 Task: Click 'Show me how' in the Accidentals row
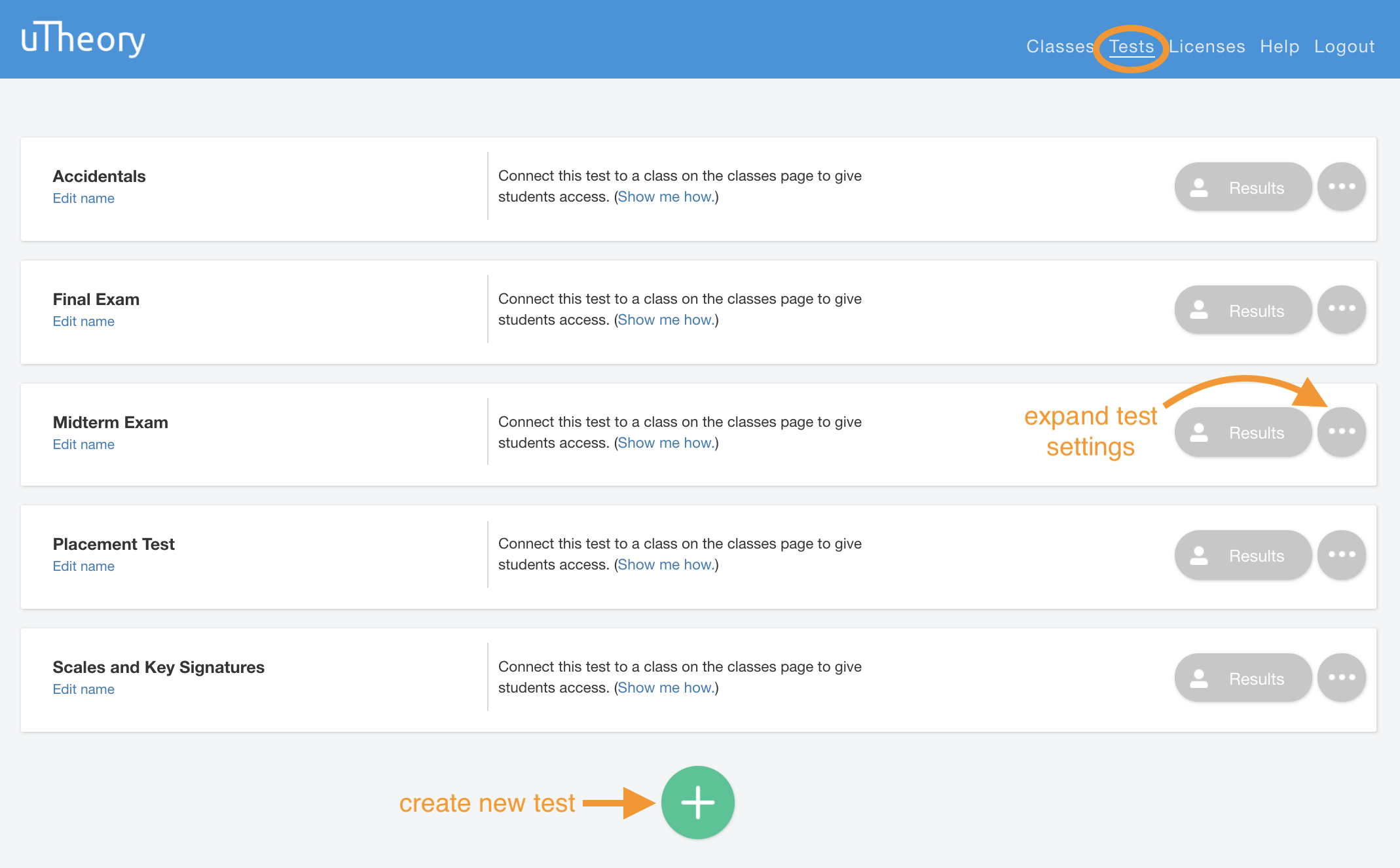click(666, 197)
